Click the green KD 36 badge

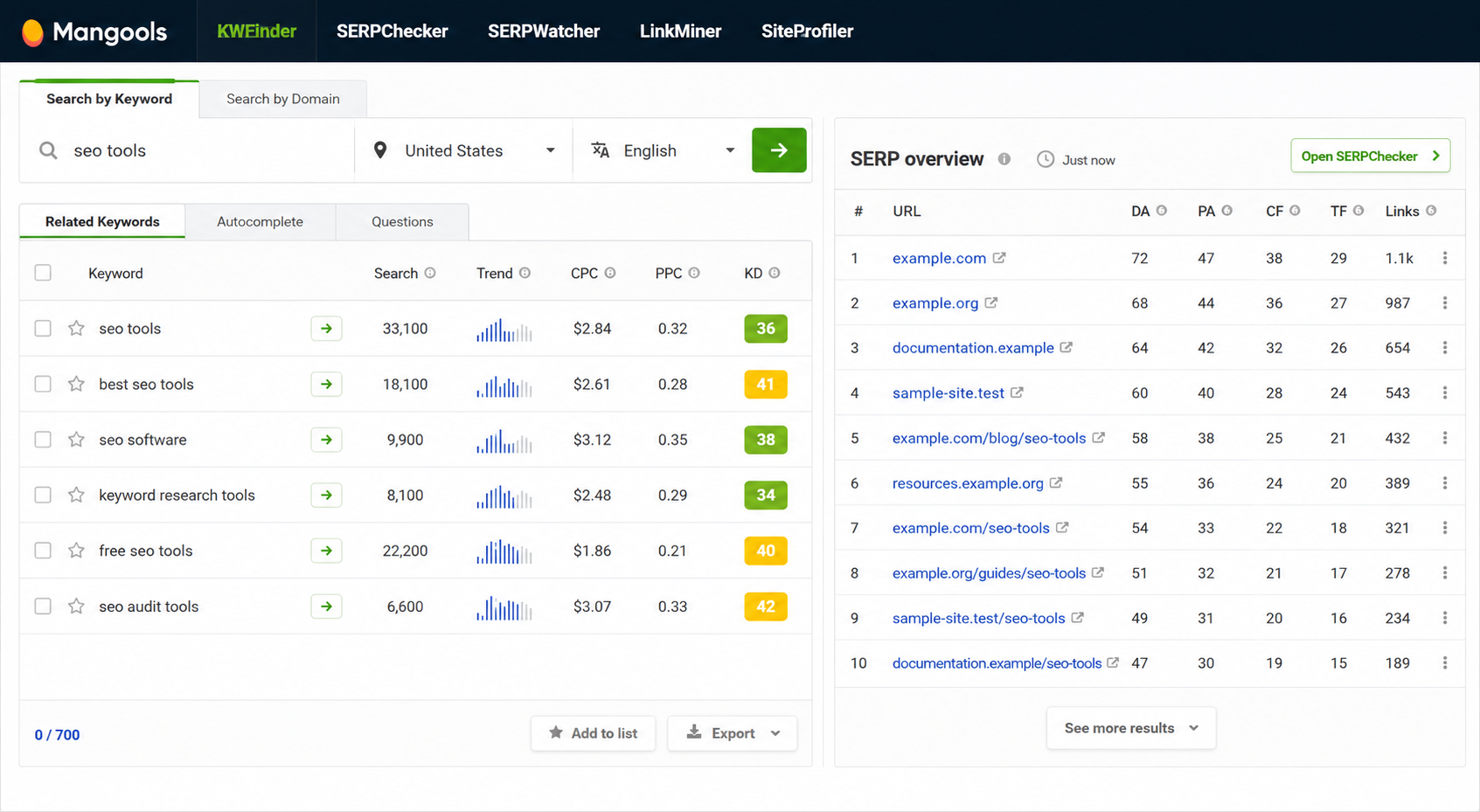(x=766, y=329)
